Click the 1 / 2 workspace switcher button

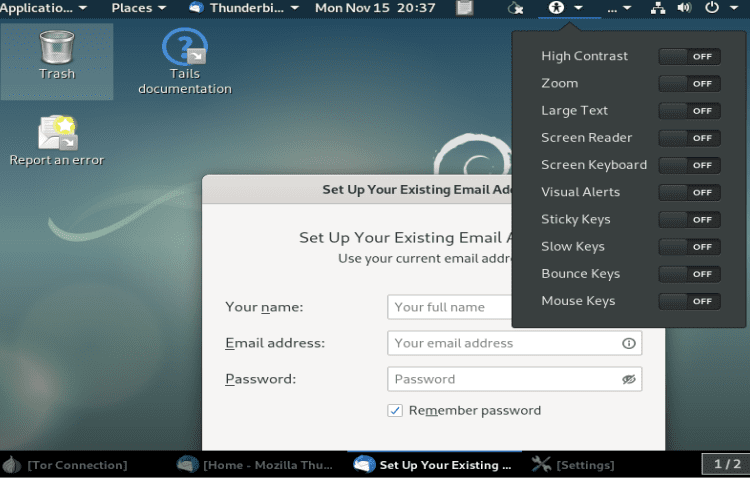pyautogui.click(x=727, y=464)
